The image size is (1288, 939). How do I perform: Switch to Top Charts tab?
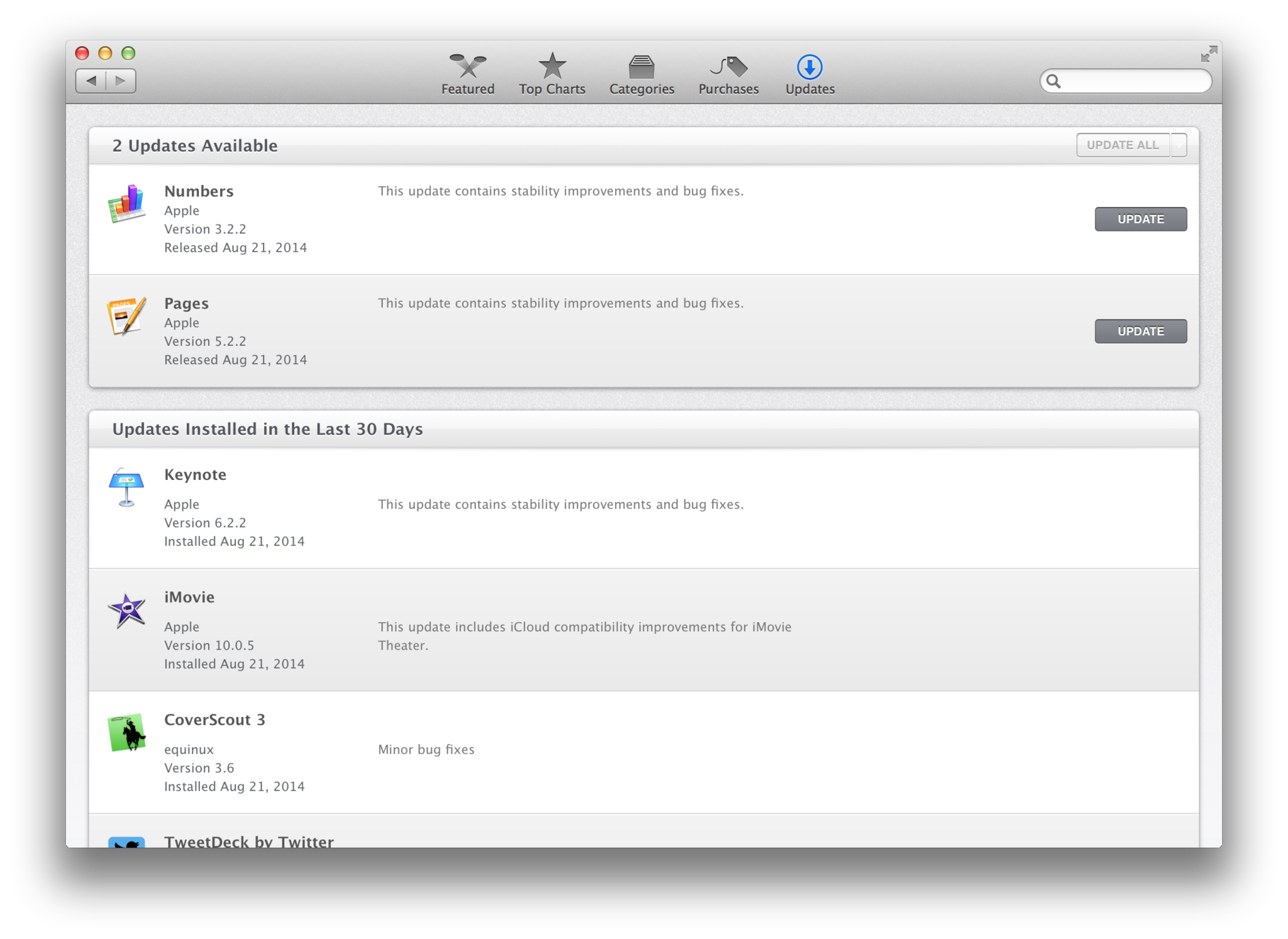point(552,74)
